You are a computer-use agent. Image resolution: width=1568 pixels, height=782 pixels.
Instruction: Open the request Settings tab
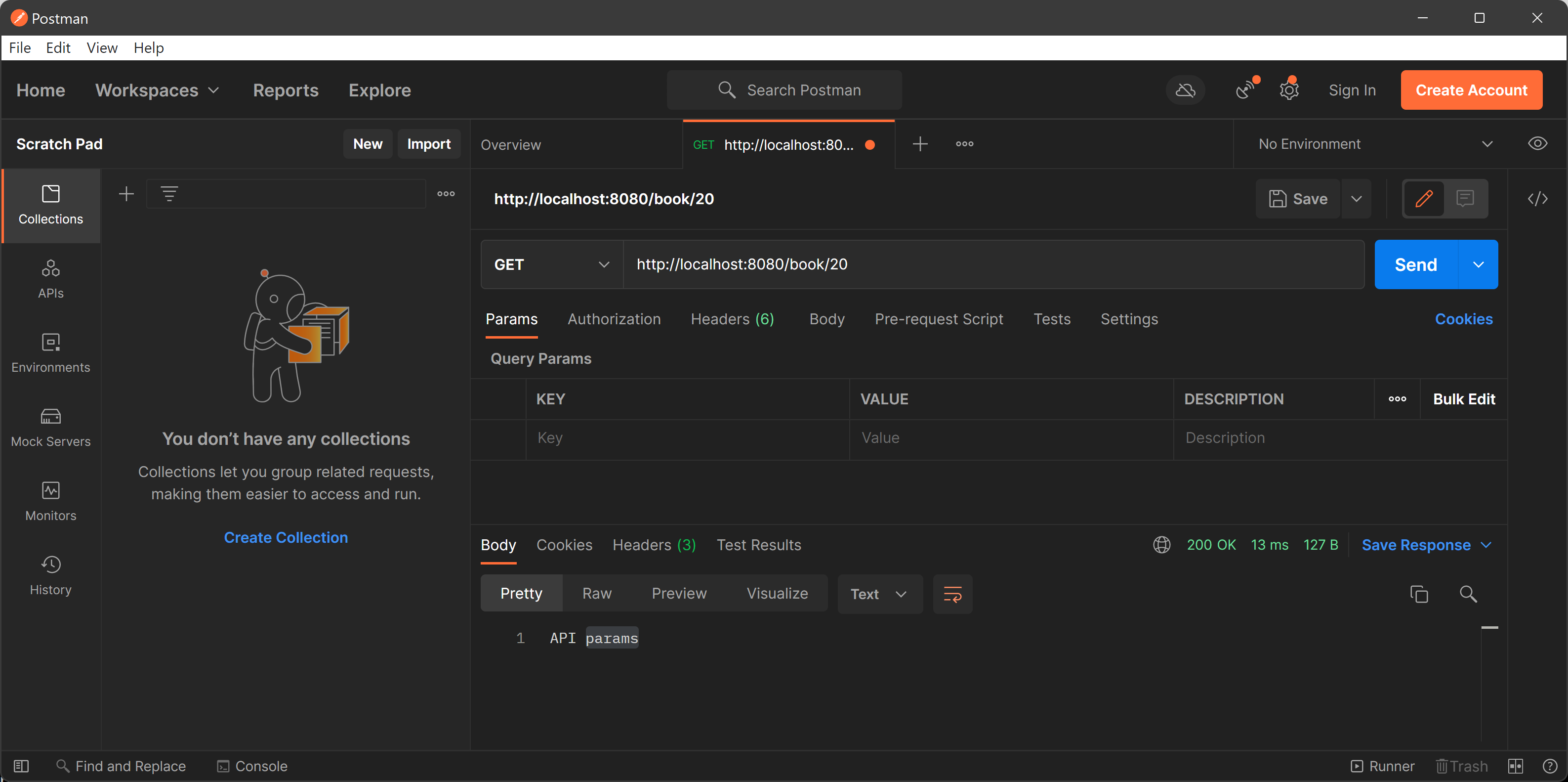1129,319
